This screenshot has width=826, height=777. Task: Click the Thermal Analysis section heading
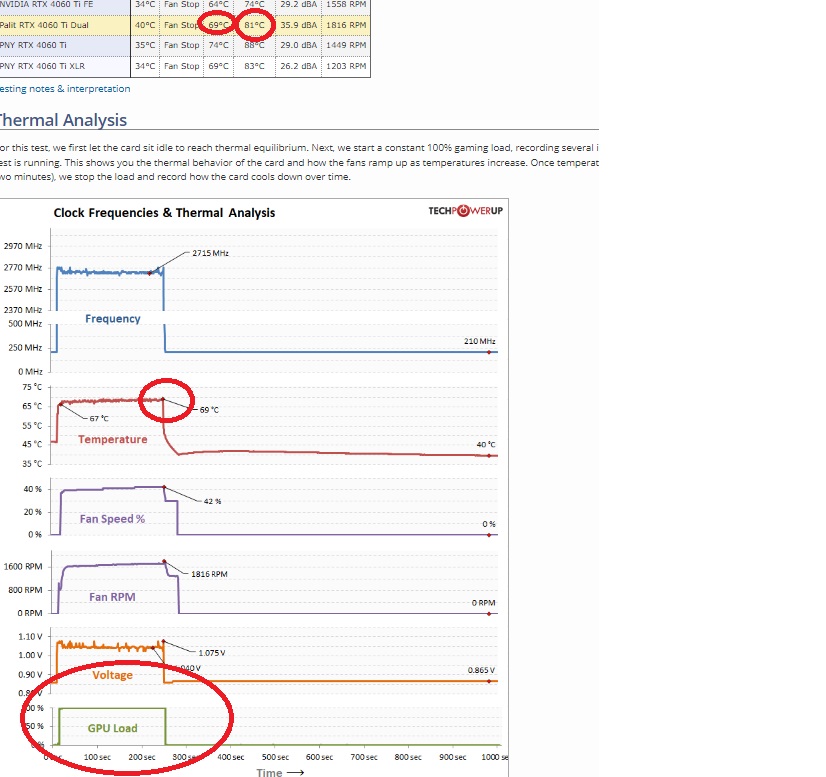pyautogui.click(x=62, y=120)
